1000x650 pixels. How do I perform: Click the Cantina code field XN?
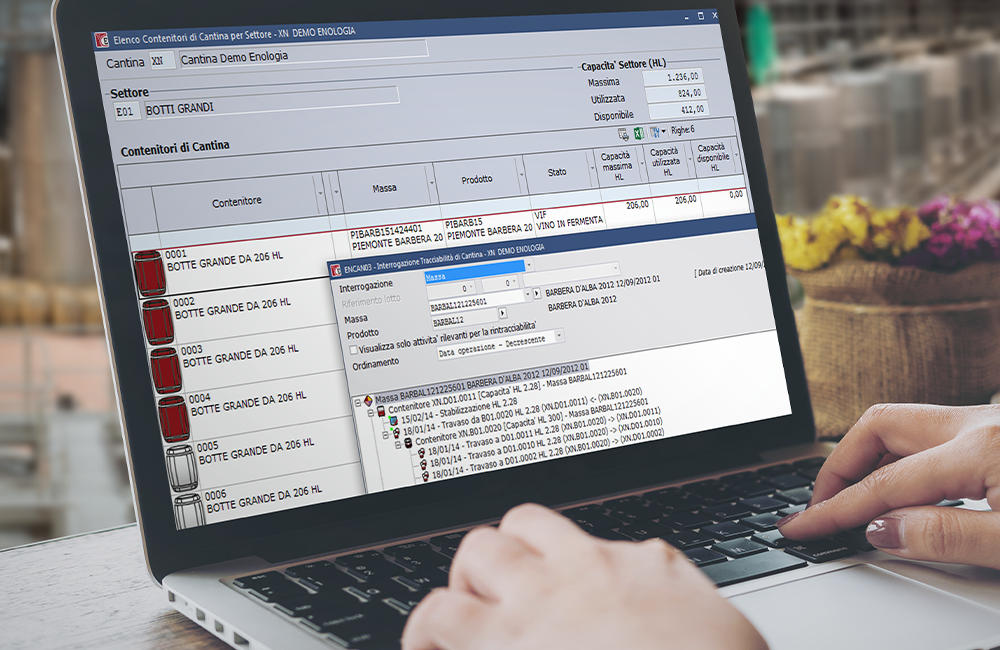[158, 61]
